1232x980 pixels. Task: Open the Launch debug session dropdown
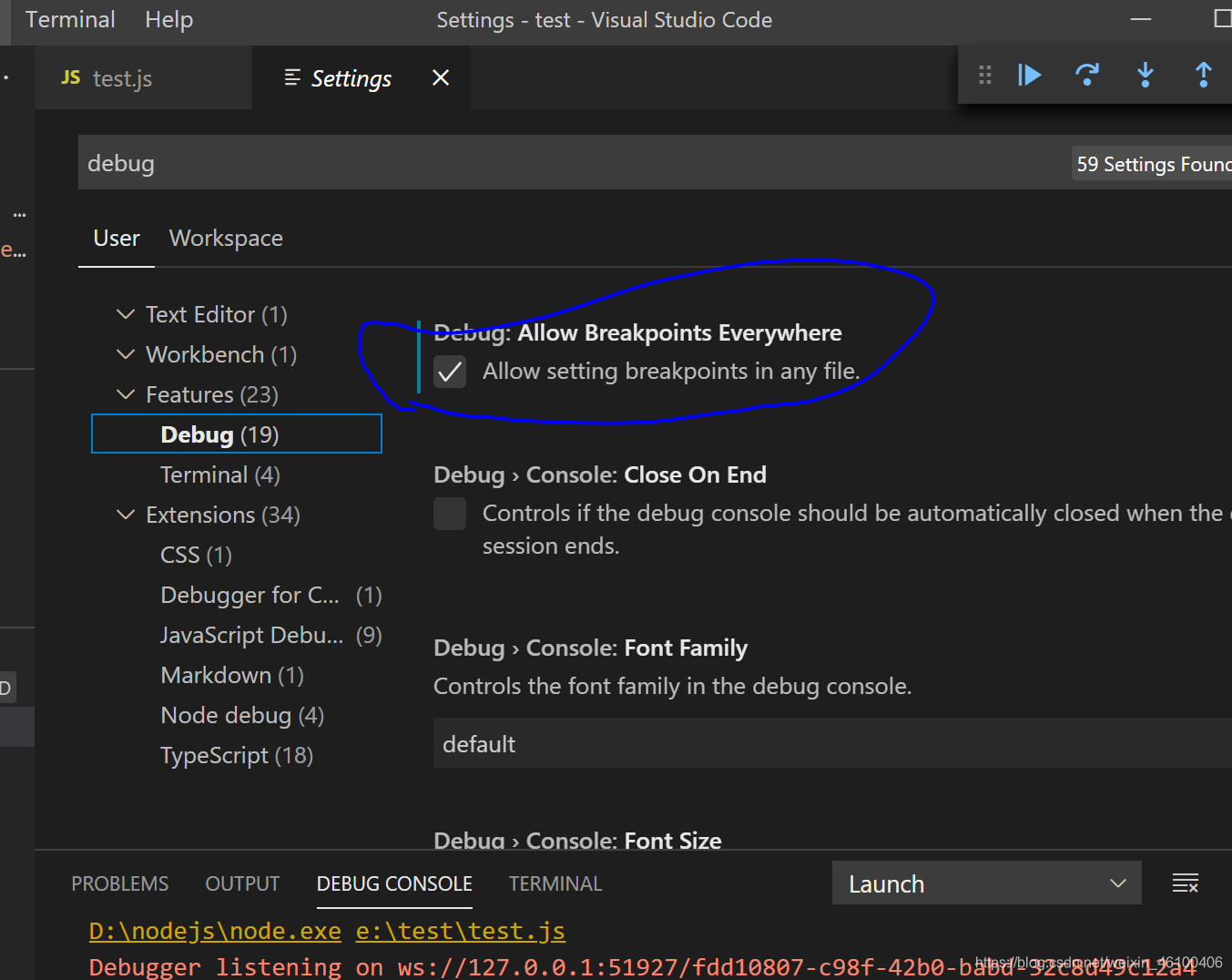click(986, 883)
